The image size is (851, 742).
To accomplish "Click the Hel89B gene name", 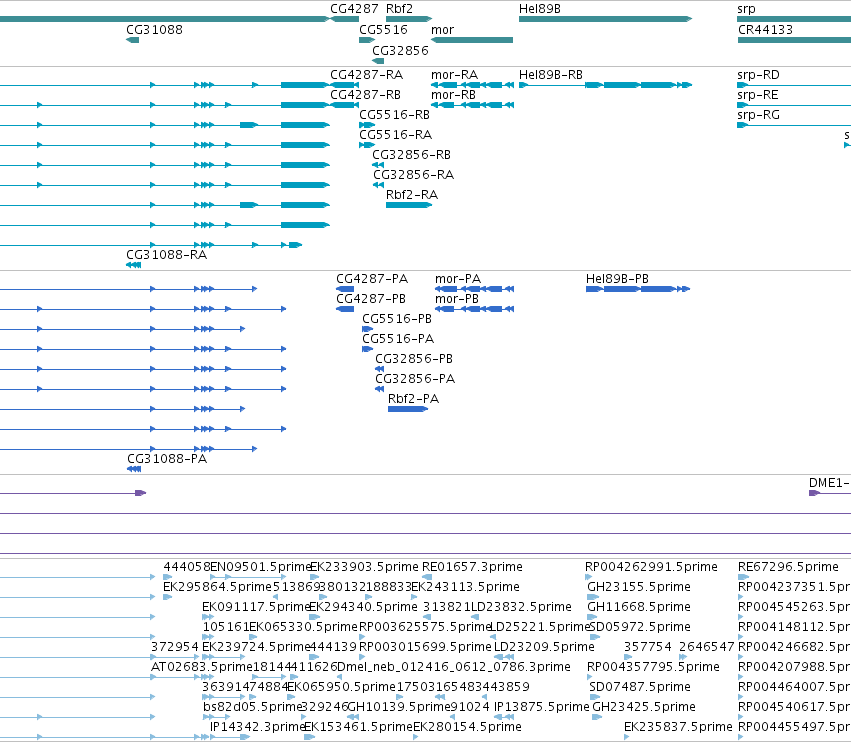I will click(539, 9).
